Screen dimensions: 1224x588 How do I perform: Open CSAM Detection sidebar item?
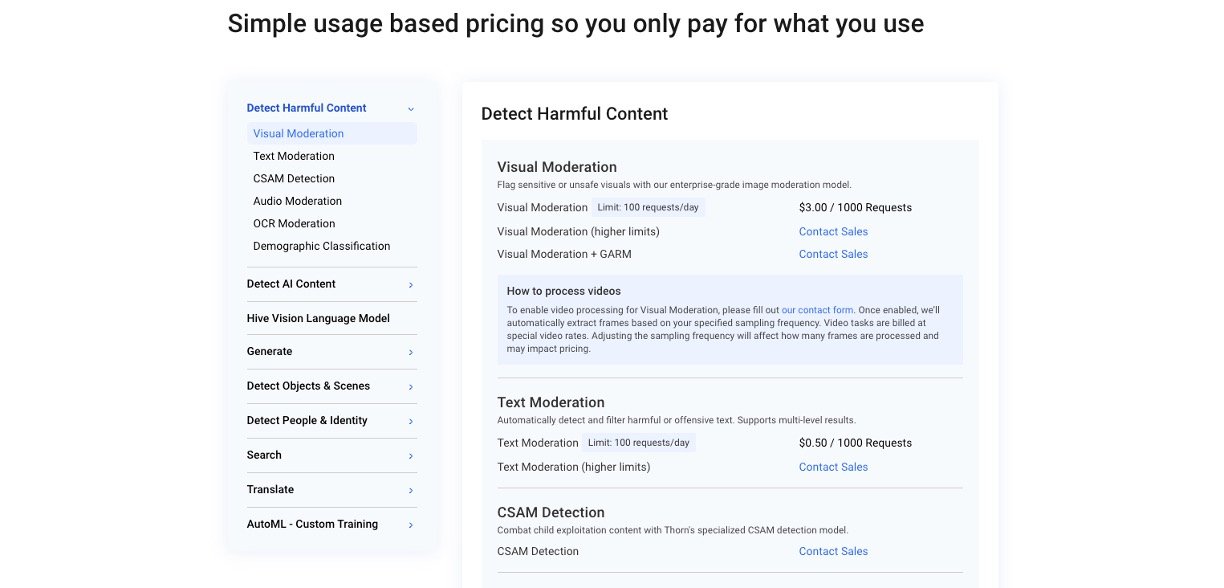point(294,179)
